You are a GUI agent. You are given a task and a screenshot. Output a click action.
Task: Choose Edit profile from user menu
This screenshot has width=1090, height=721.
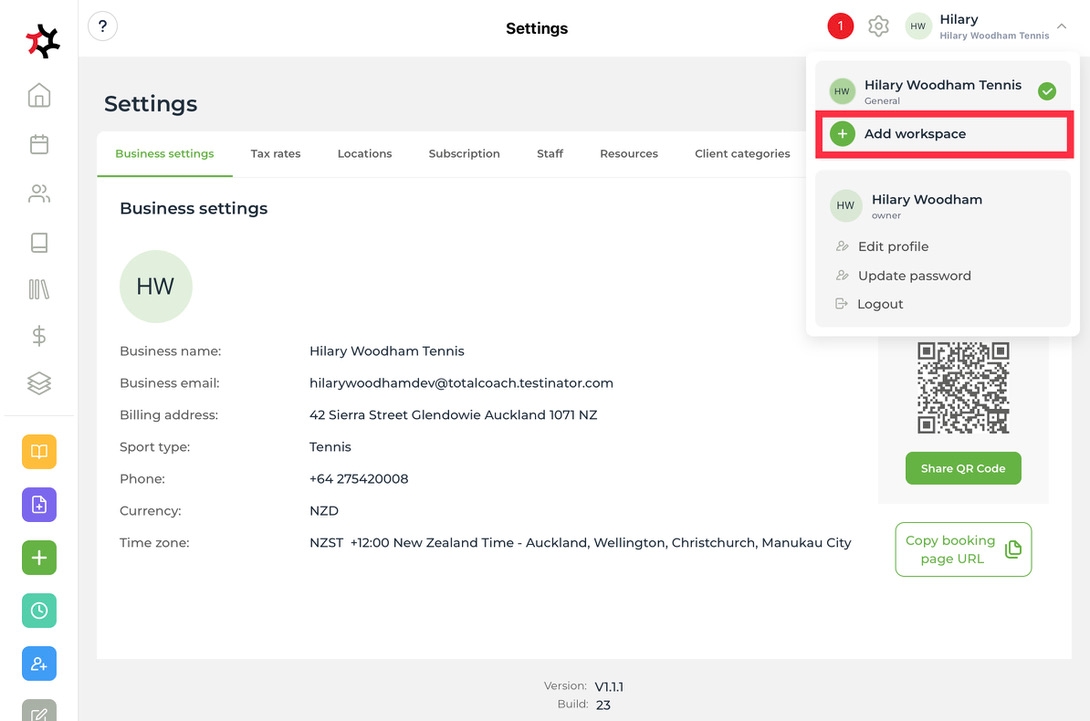point(893,247)
